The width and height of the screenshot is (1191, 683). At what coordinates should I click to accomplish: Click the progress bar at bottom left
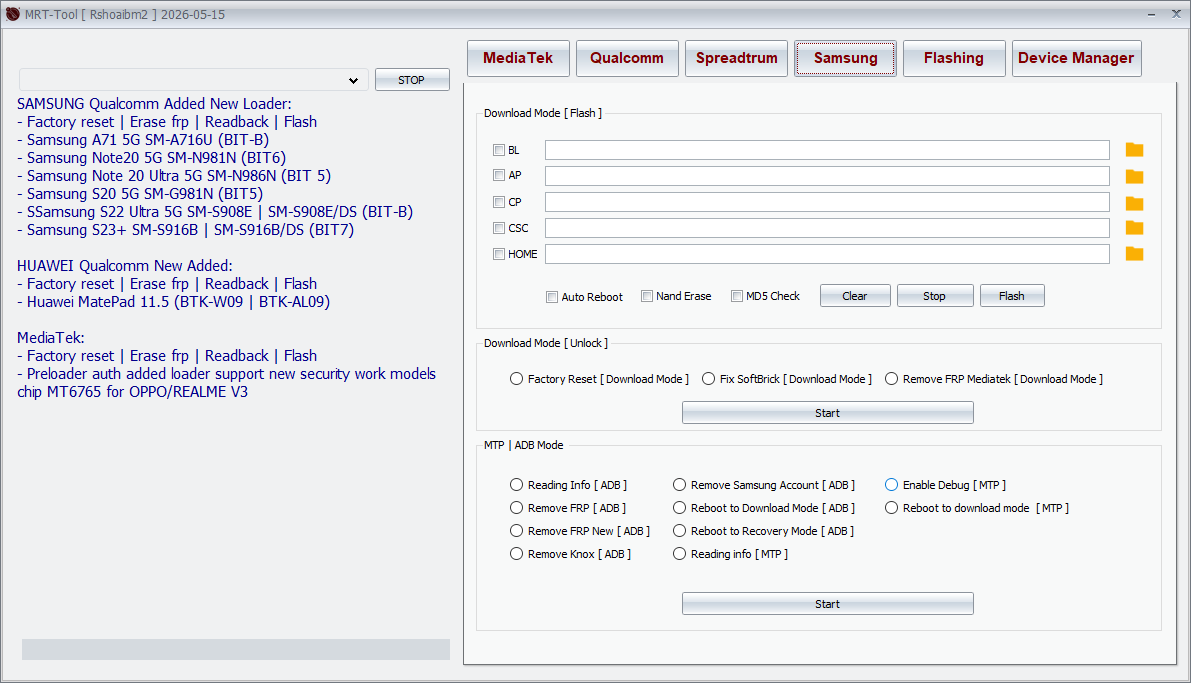(236, 650)
